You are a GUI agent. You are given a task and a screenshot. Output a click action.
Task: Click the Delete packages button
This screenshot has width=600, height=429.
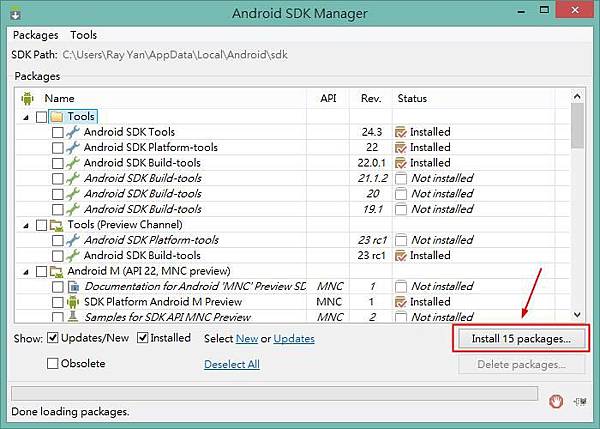pyautogui.click(x=521, y=364)
